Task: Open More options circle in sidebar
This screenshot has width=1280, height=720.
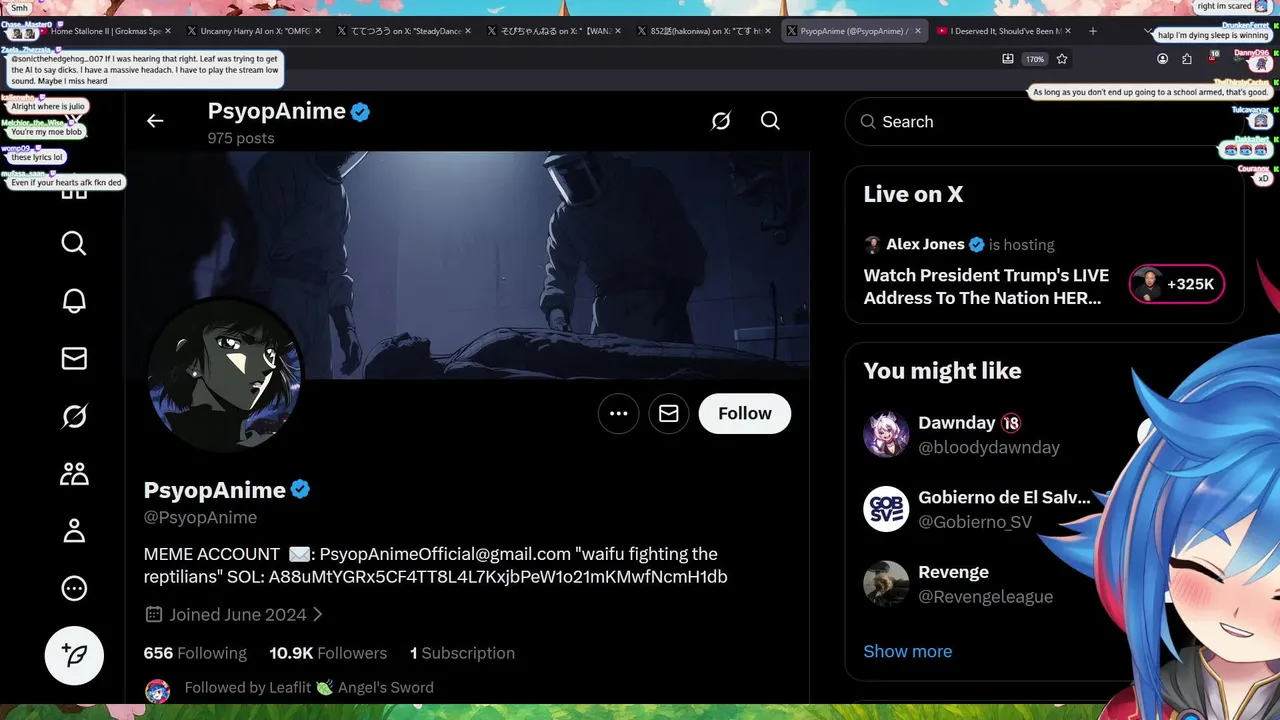Action: pos(74,588)
